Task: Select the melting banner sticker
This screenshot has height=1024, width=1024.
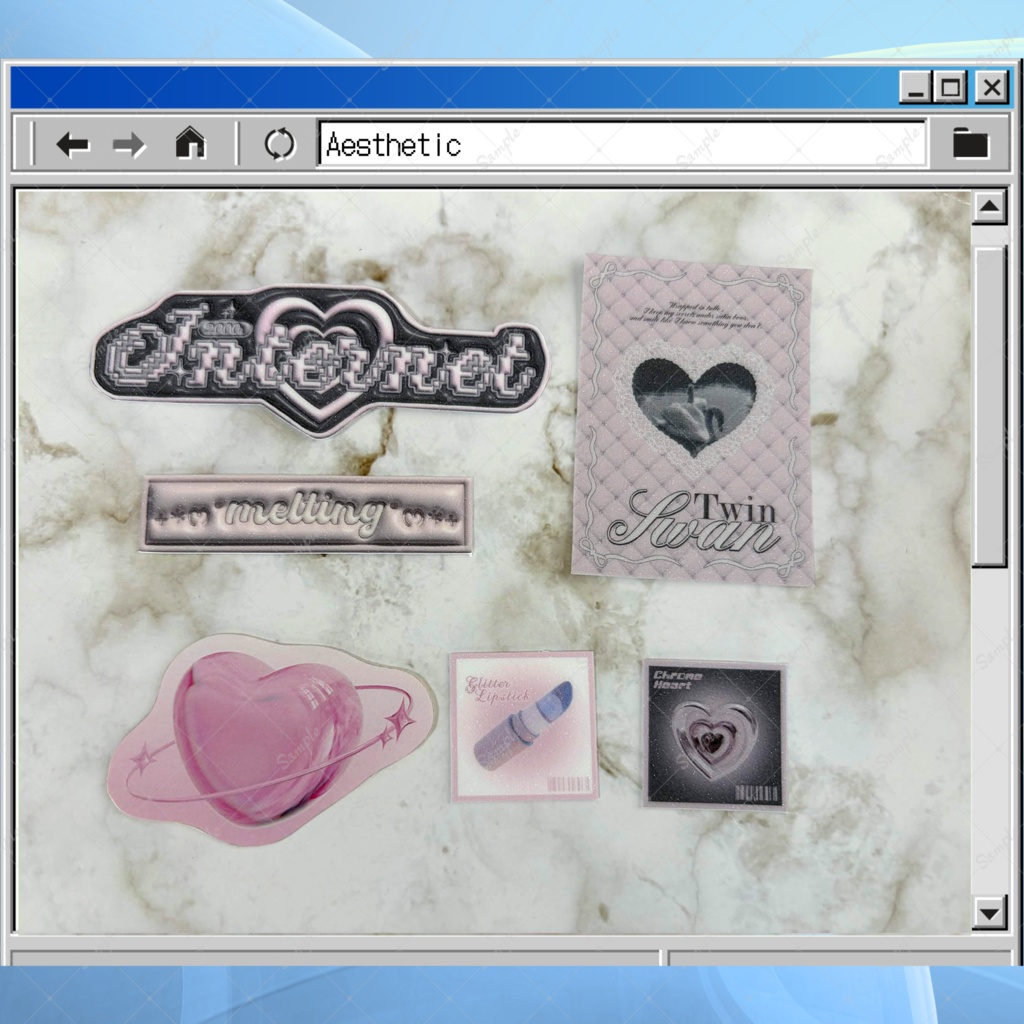Action: tap(306, 514)
